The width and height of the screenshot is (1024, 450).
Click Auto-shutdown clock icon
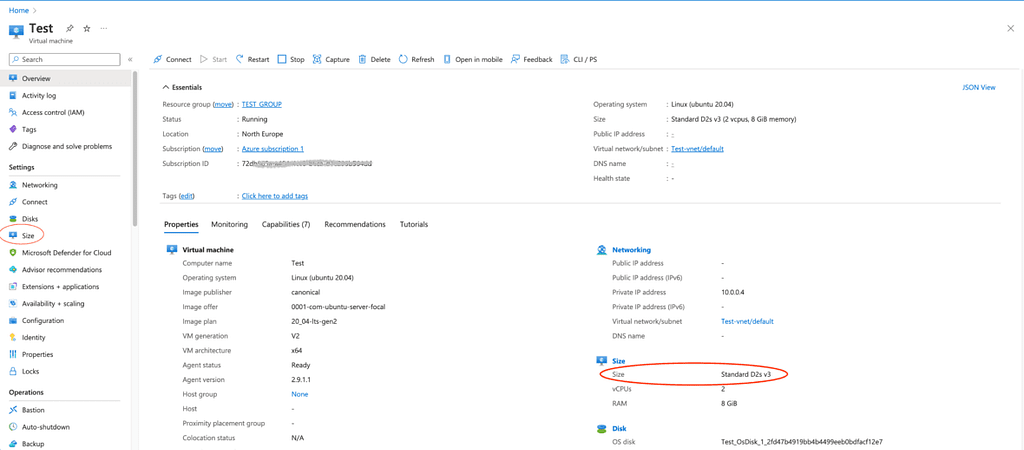[x=13, y=427]
